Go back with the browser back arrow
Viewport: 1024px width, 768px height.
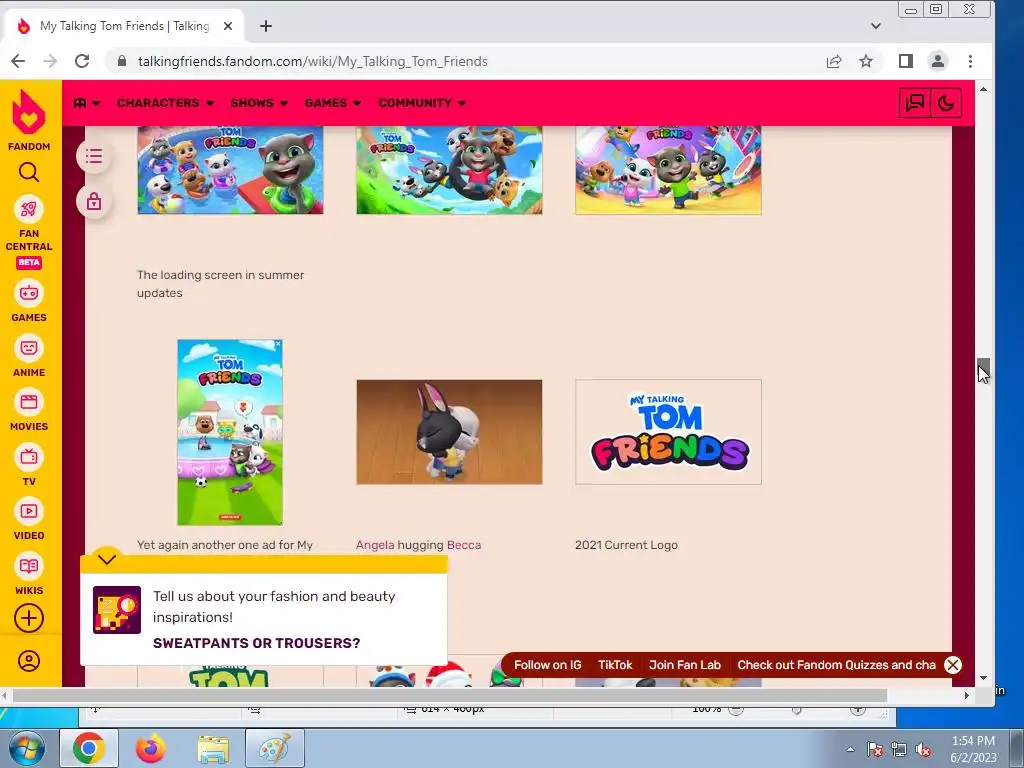click(x=18, y=61)
